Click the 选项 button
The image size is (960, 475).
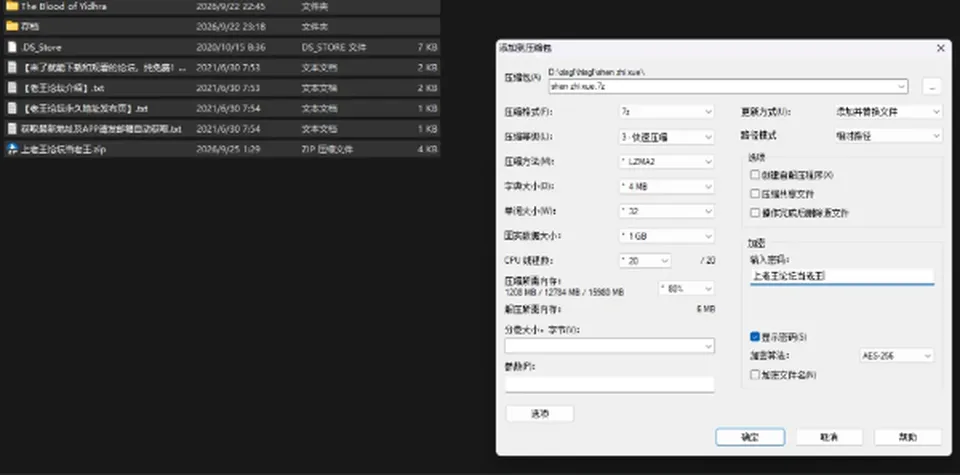539,414
